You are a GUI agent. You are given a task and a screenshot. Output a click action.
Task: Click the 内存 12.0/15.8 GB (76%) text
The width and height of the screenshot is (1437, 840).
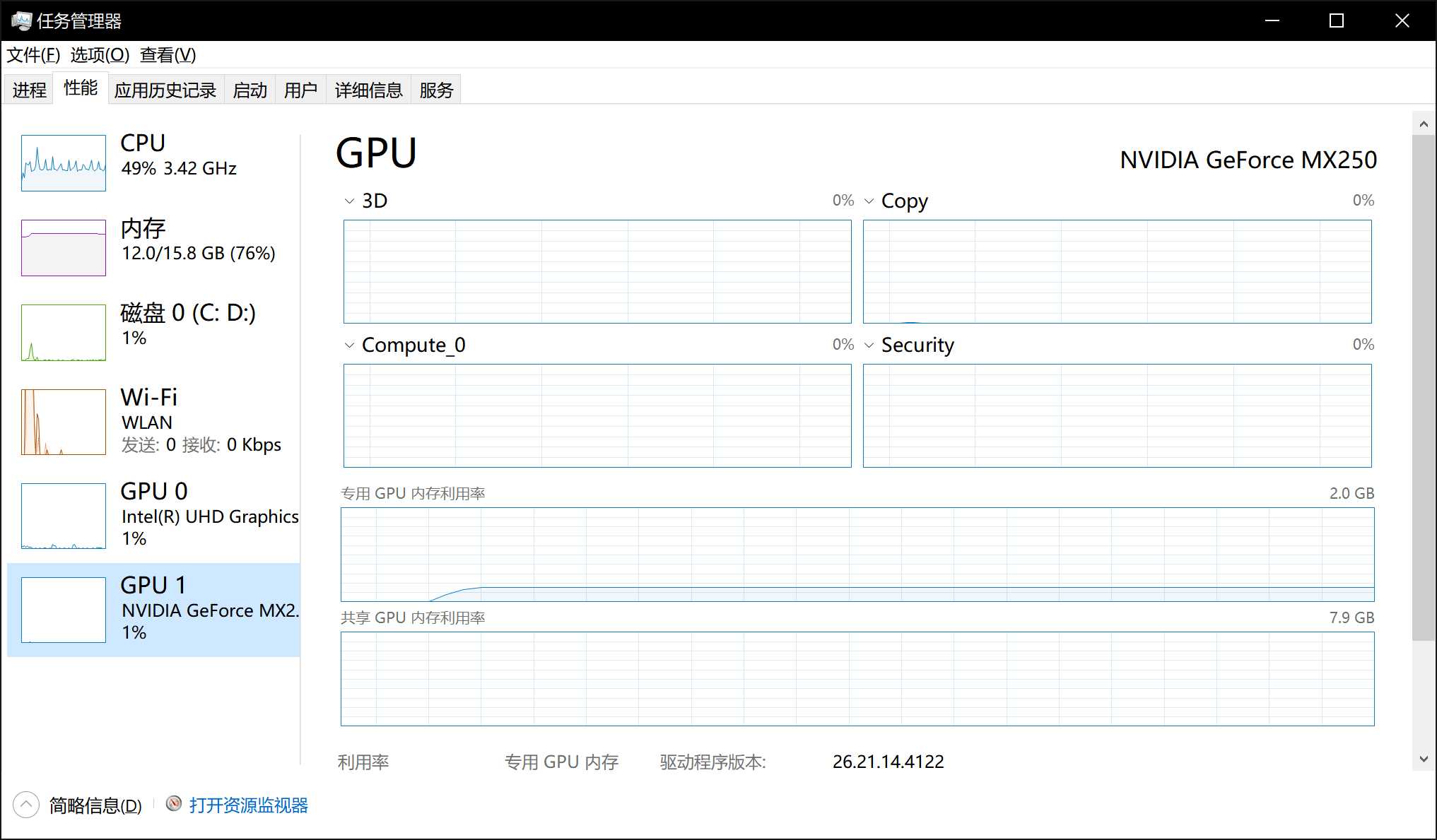(199, 253)
